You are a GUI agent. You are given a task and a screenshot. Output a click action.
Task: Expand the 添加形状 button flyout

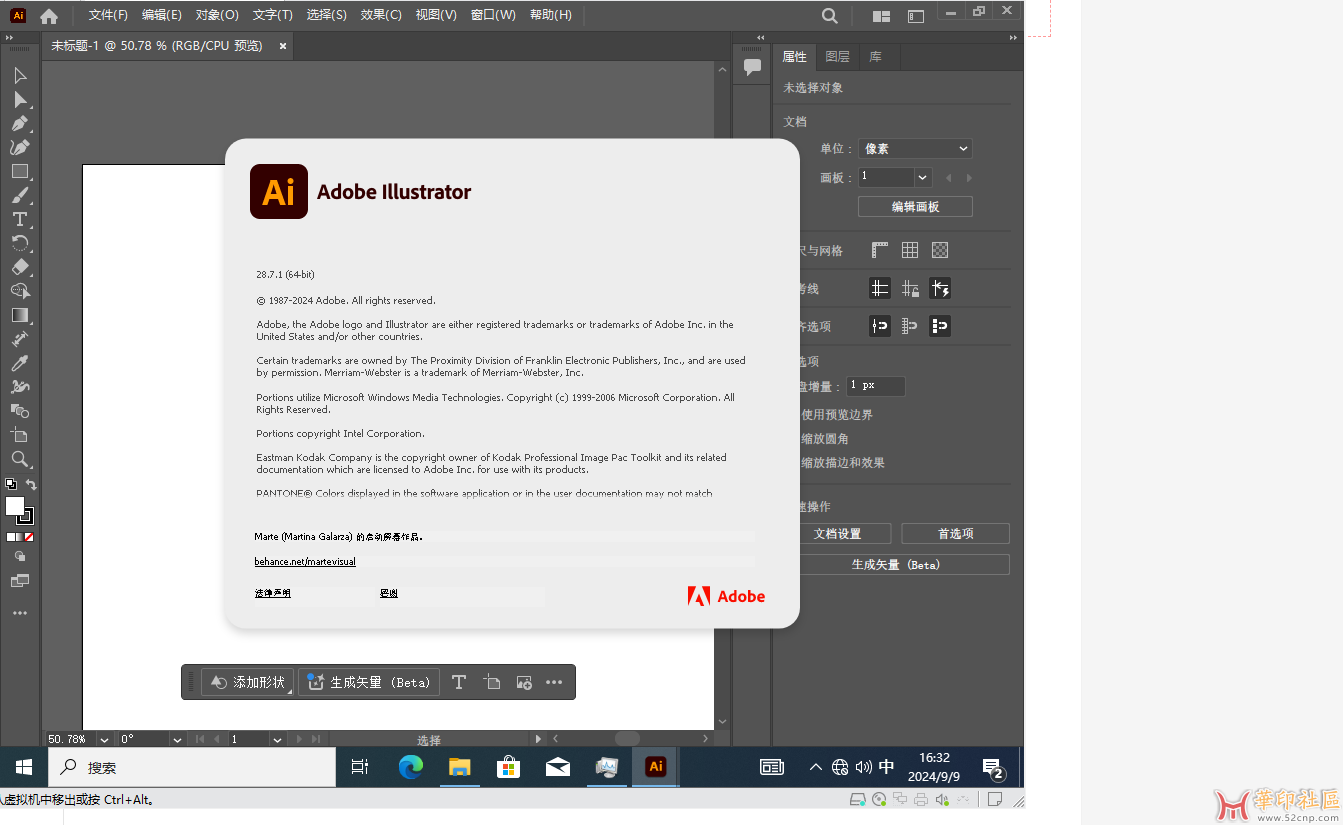tap(290, 691)
